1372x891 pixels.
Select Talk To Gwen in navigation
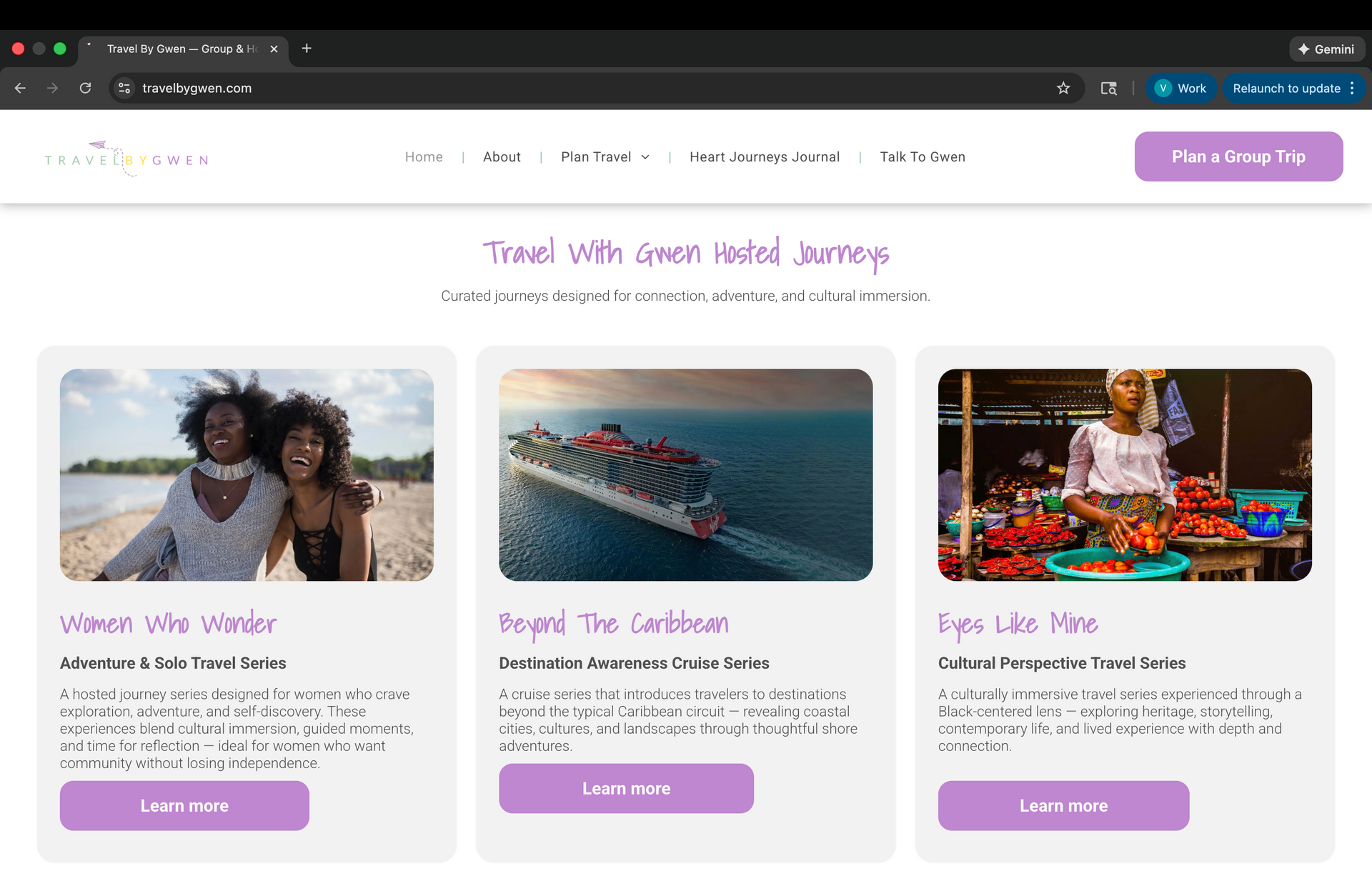[922, 157]
